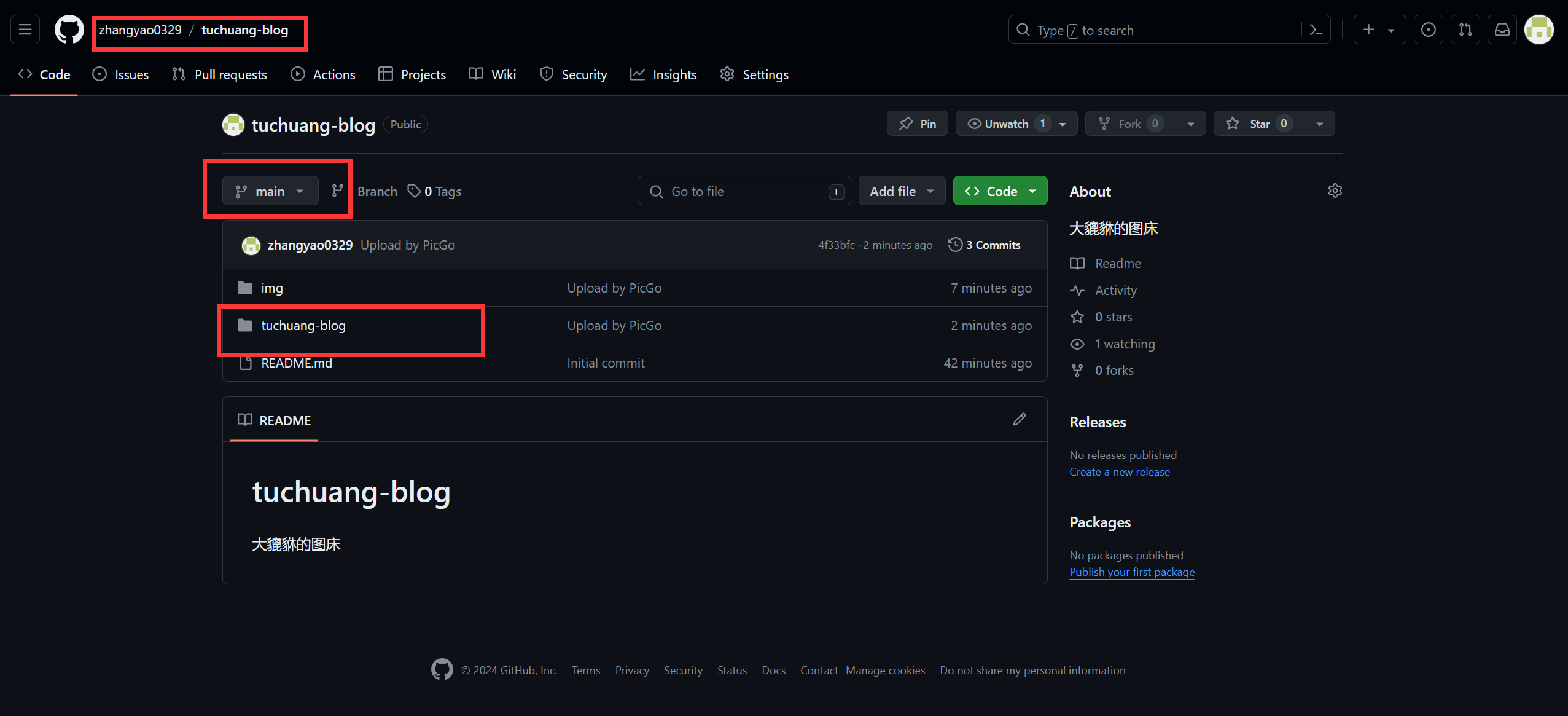This screenshot has height=716, width=1568.
Task: Open the tuchuang-blog folder
Action: pos(303,325)
